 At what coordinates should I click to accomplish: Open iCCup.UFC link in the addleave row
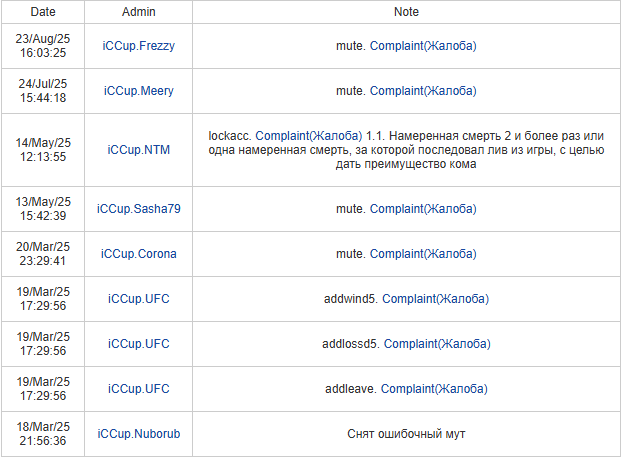[x=138, y=389]
